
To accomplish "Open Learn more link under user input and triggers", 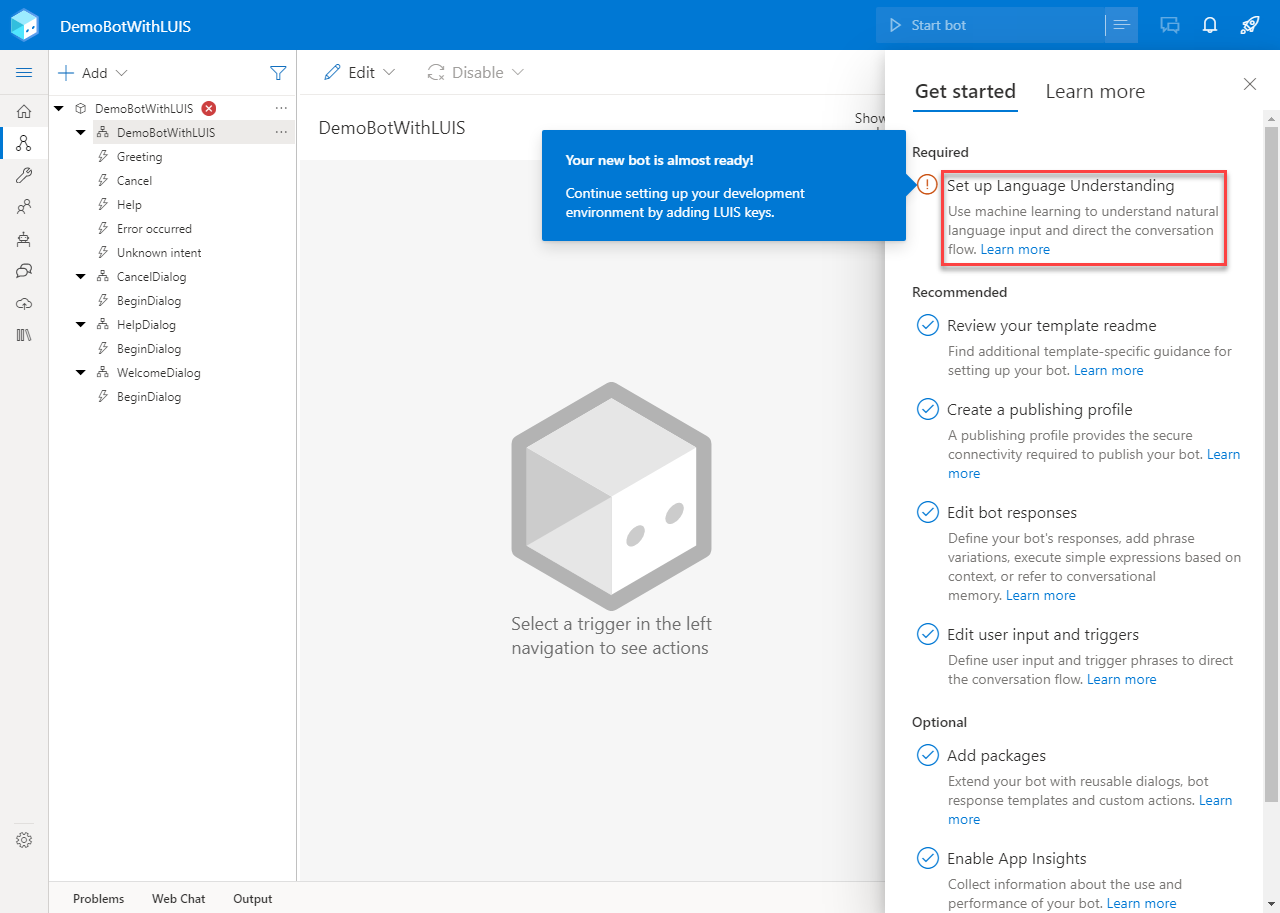I will point(1121,679).
